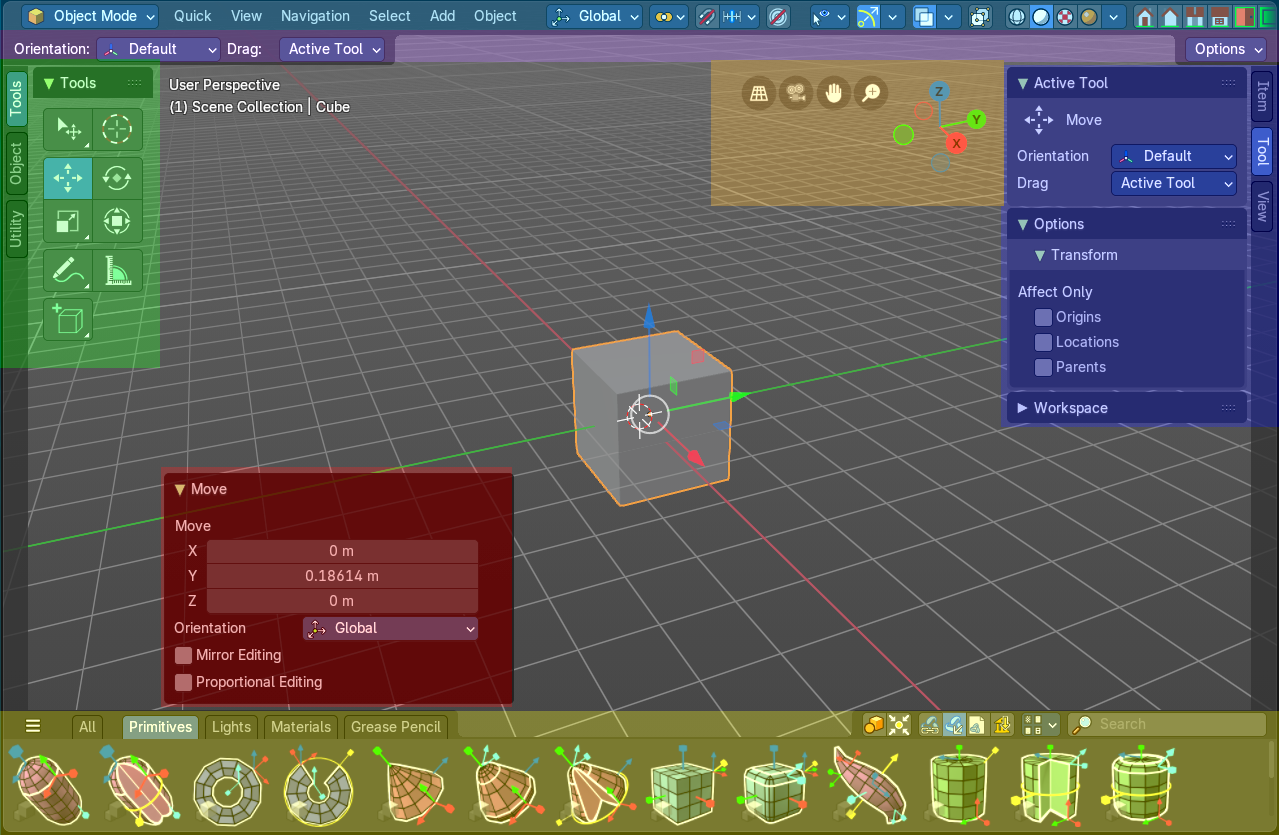Open the Item sidebar tab
1279x835 pixels.
point(1262,96)
